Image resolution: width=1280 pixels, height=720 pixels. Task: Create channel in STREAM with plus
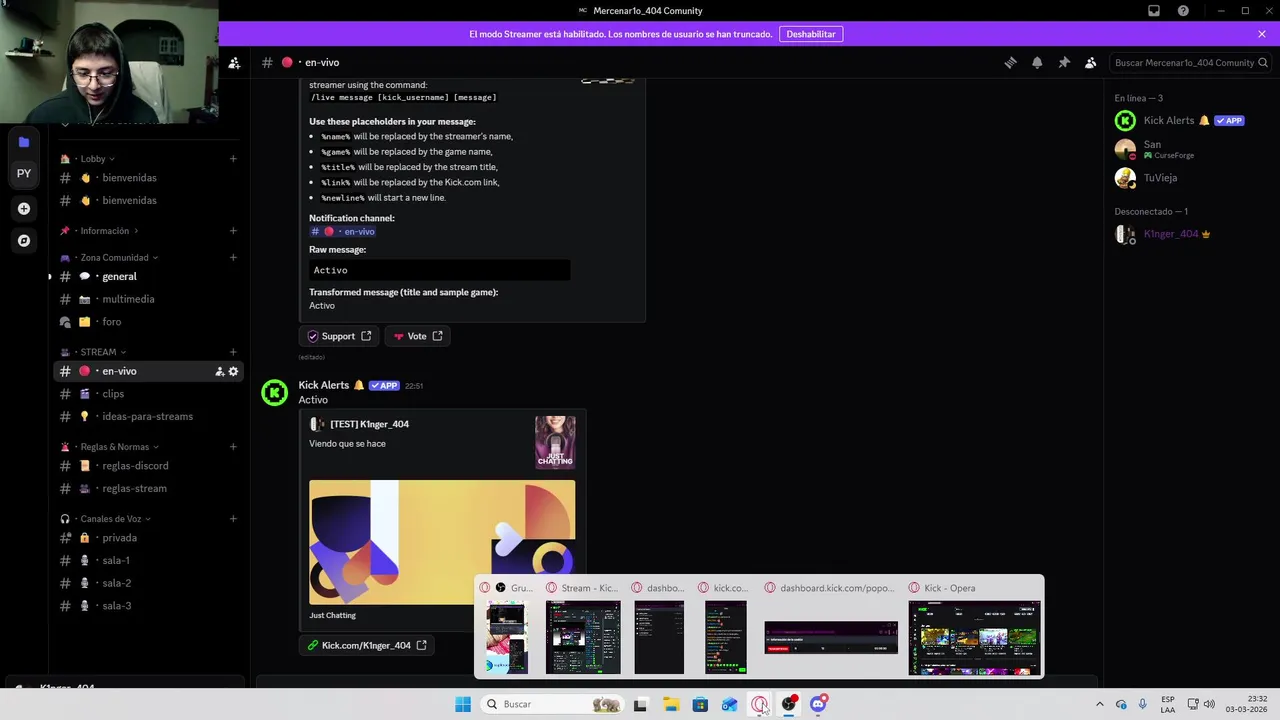click(233, 352)
